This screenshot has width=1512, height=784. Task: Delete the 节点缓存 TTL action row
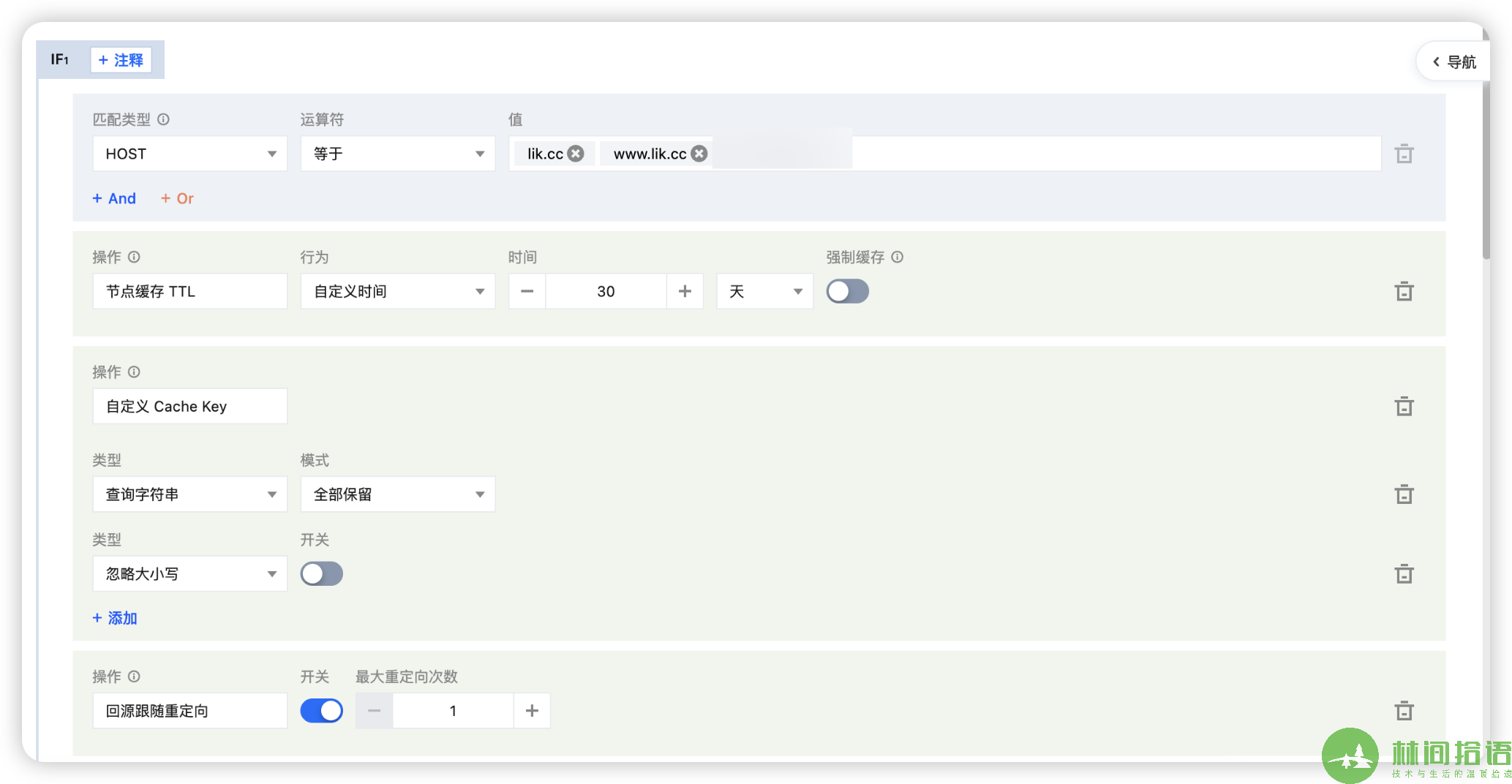pyautogui.click(x=1404, y=290)
